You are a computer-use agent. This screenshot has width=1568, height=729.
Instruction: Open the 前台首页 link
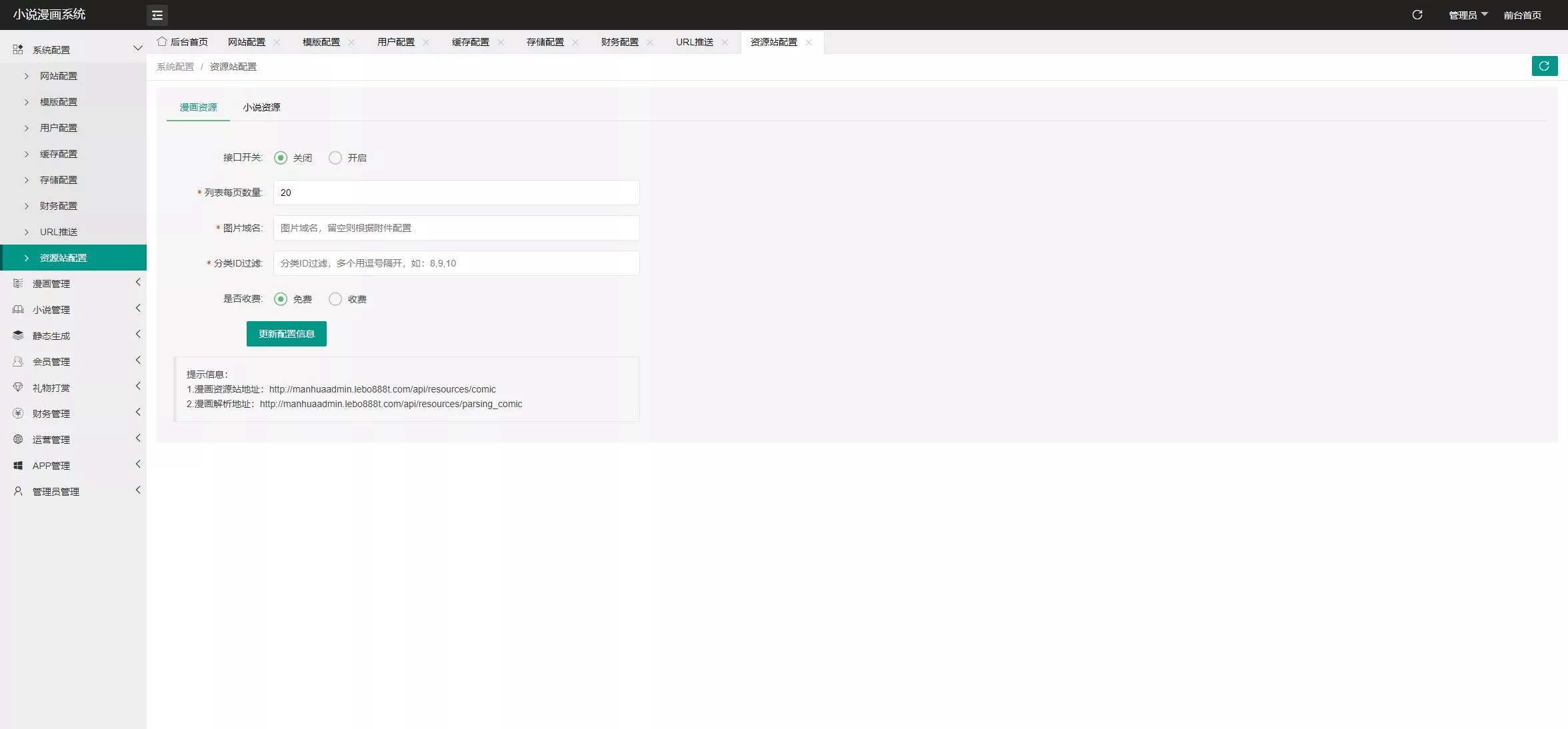point(1522,15)
